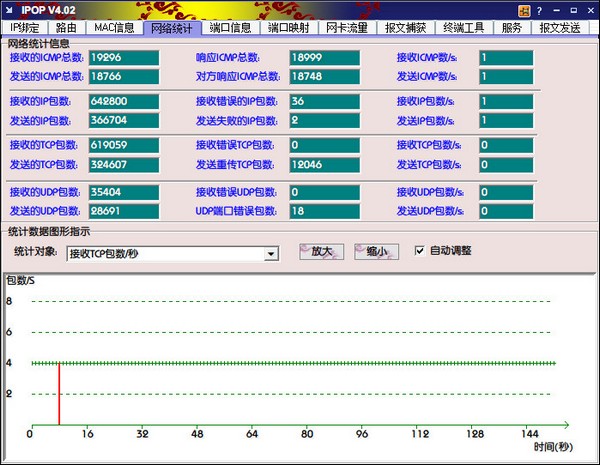Toggle the 自动调整 checkbox
Viewport: 600px width, 465px height.
pyautogui.click(x=420, y=251)
